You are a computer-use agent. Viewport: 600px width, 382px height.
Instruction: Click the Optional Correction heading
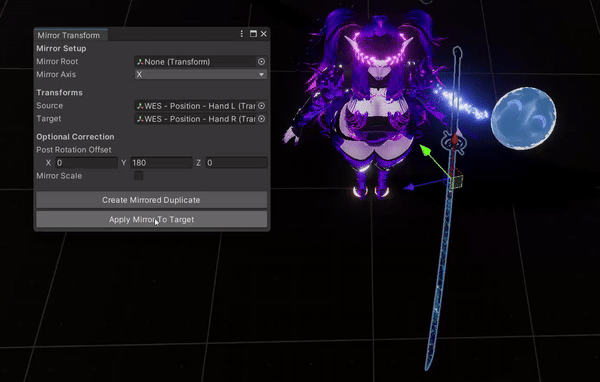coord(75,137)
